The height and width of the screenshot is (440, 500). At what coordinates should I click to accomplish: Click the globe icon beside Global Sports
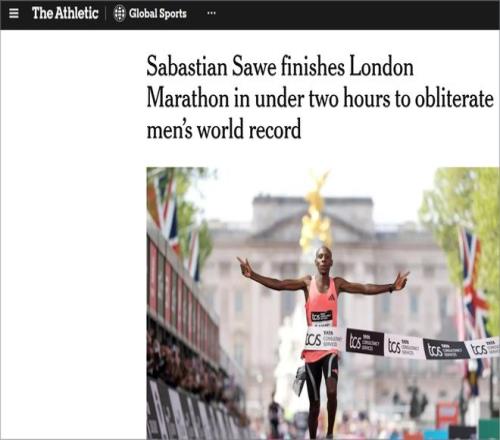(x=119, y=14)
